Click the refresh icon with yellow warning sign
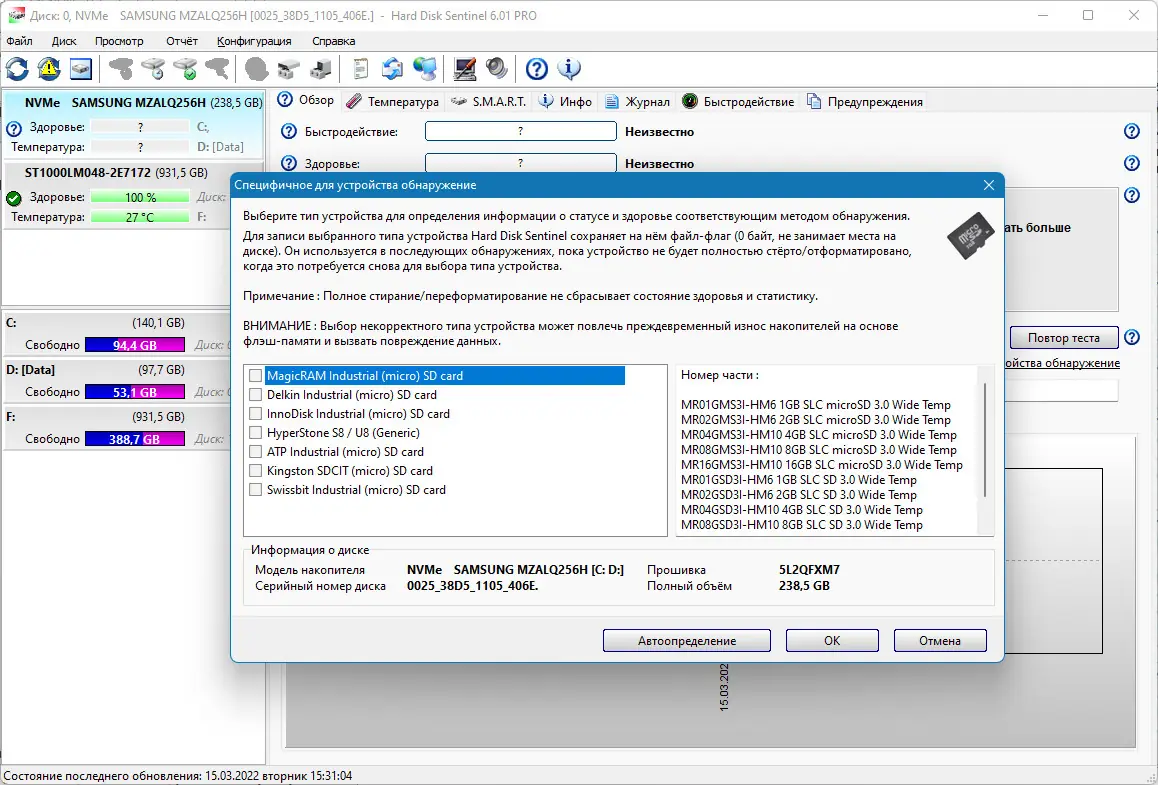 (49, 69)
